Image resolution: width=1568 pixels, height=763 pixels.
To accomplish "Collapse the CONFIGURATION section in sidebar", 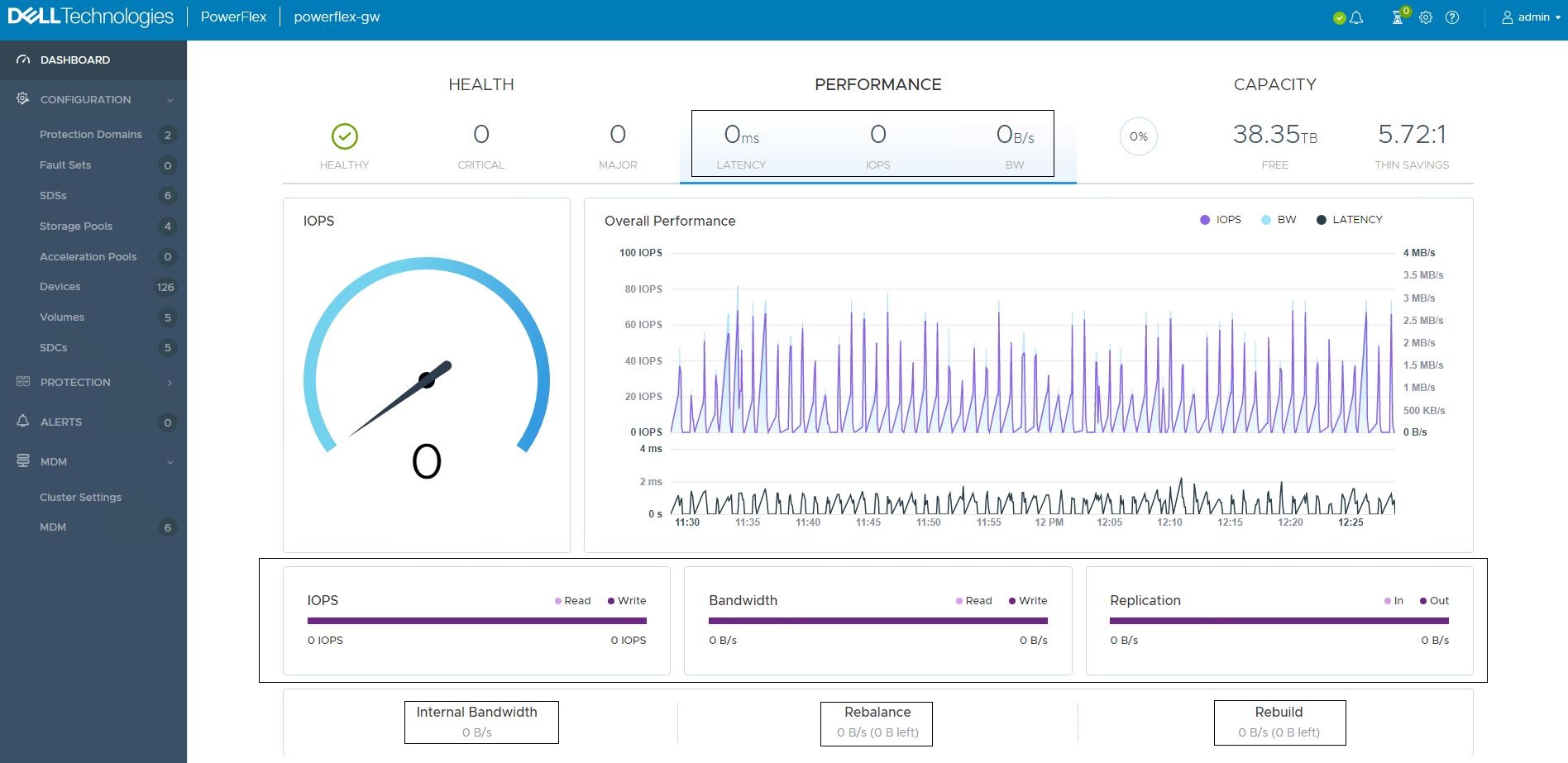I will click(x=171, y=99).
